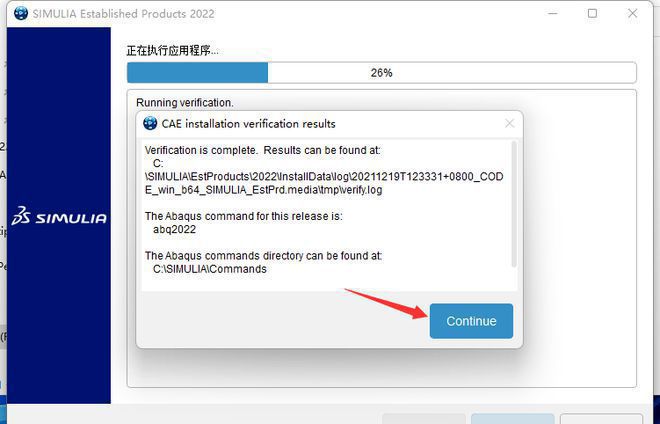This screenshot has width=660, height=424.
Task: Click the SIMULIA globe icon in main title bar
Action: pyautogui.click(x=21, y=13)
